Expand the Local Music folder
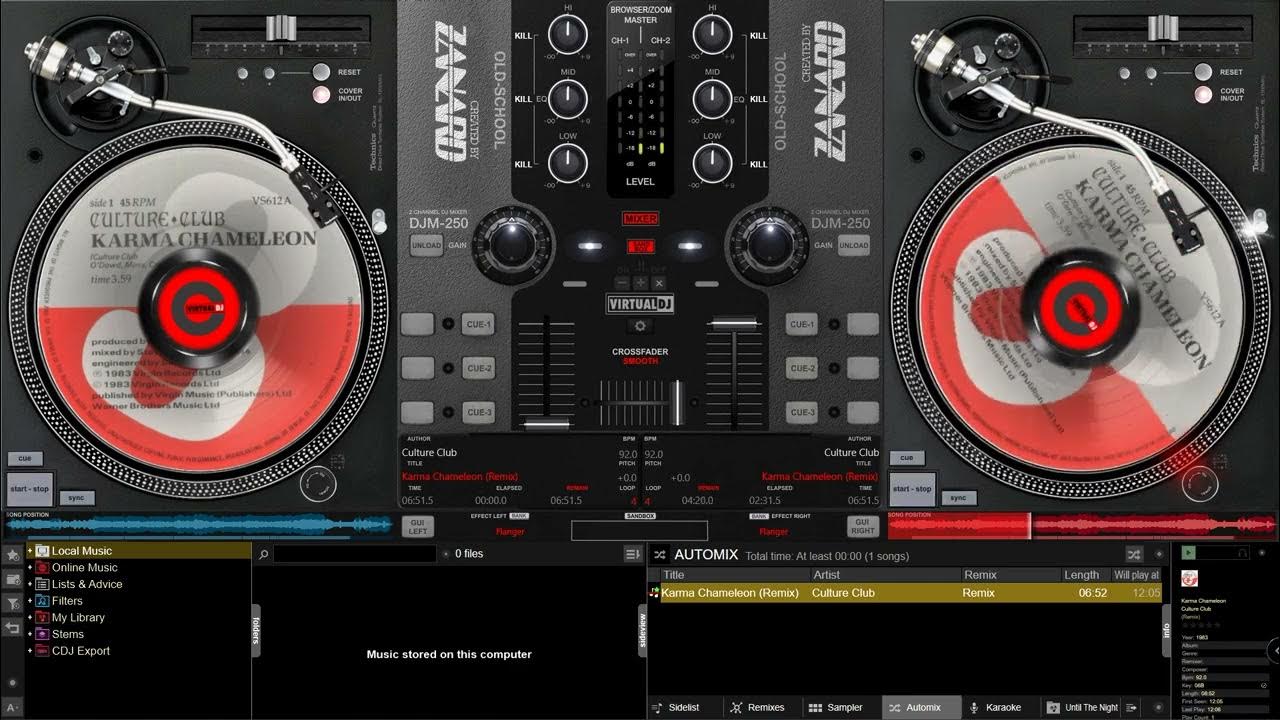Image resolution: width=1280 pixels, height=720 pixels. click(x=30, y=551)
